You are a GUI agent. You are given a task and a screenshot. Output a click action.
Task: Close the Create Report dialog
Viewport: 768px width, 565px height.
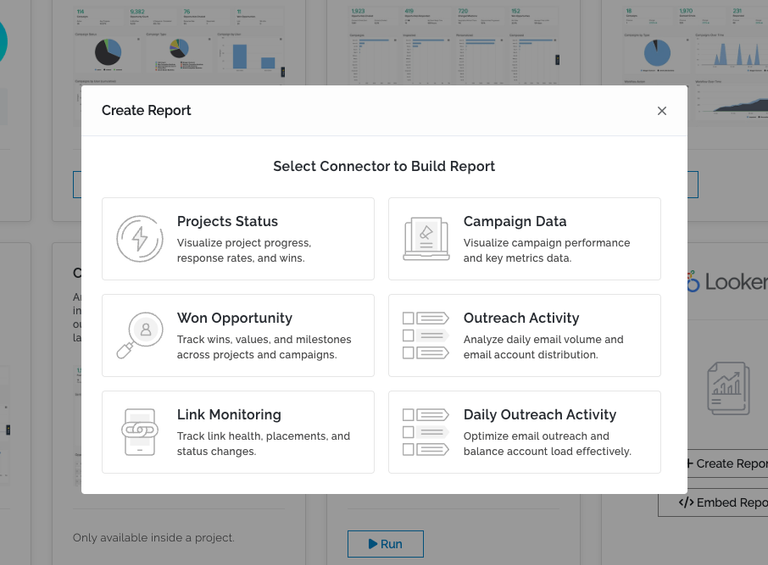point(662,111)
